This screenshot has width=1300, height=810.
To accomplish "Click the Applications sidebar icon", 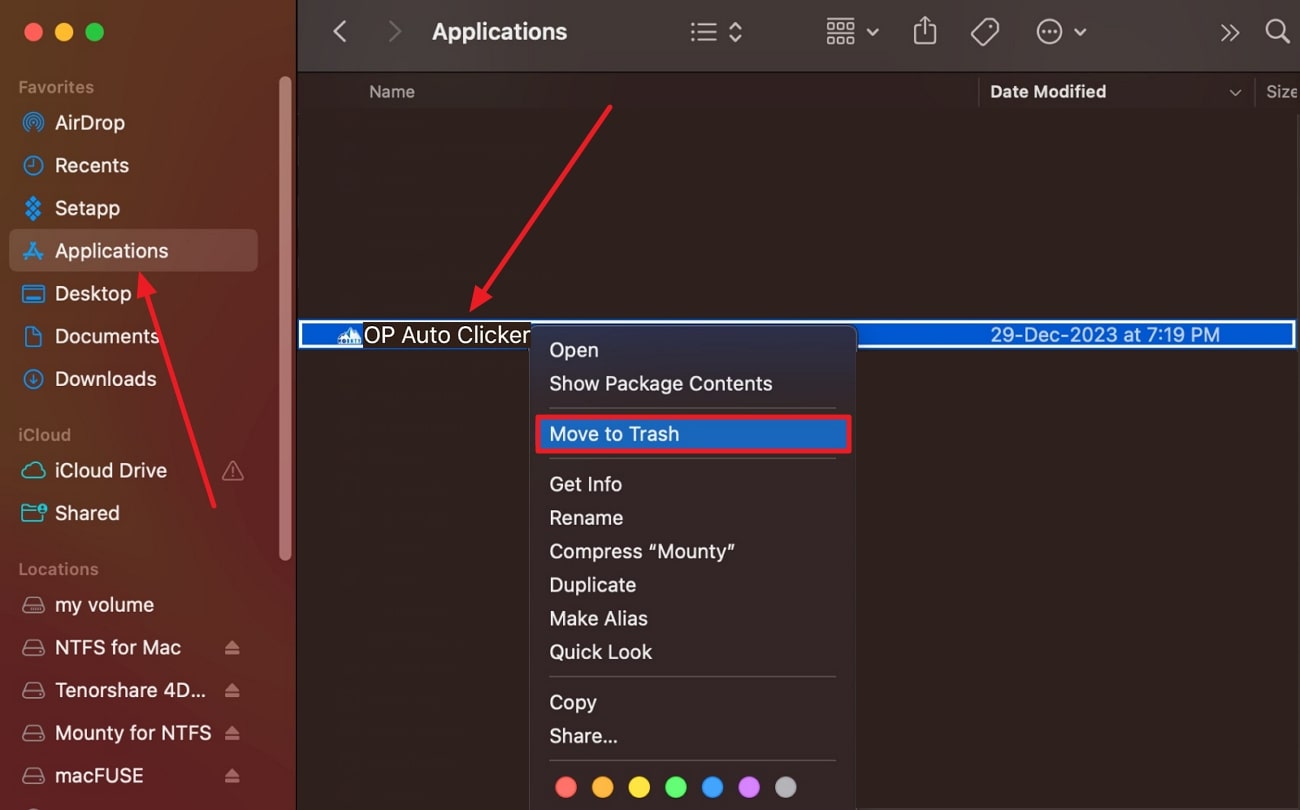I will (33, 251).
